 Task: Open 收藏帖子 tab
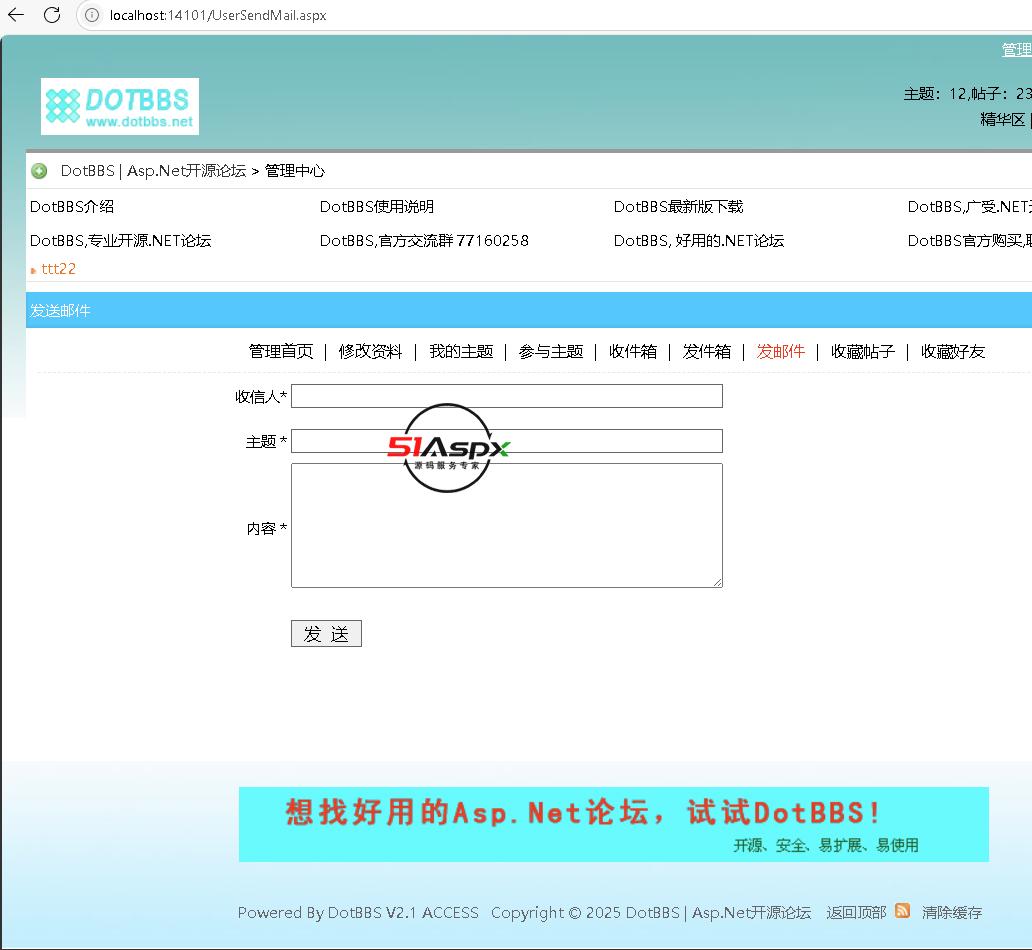(862, 352)
